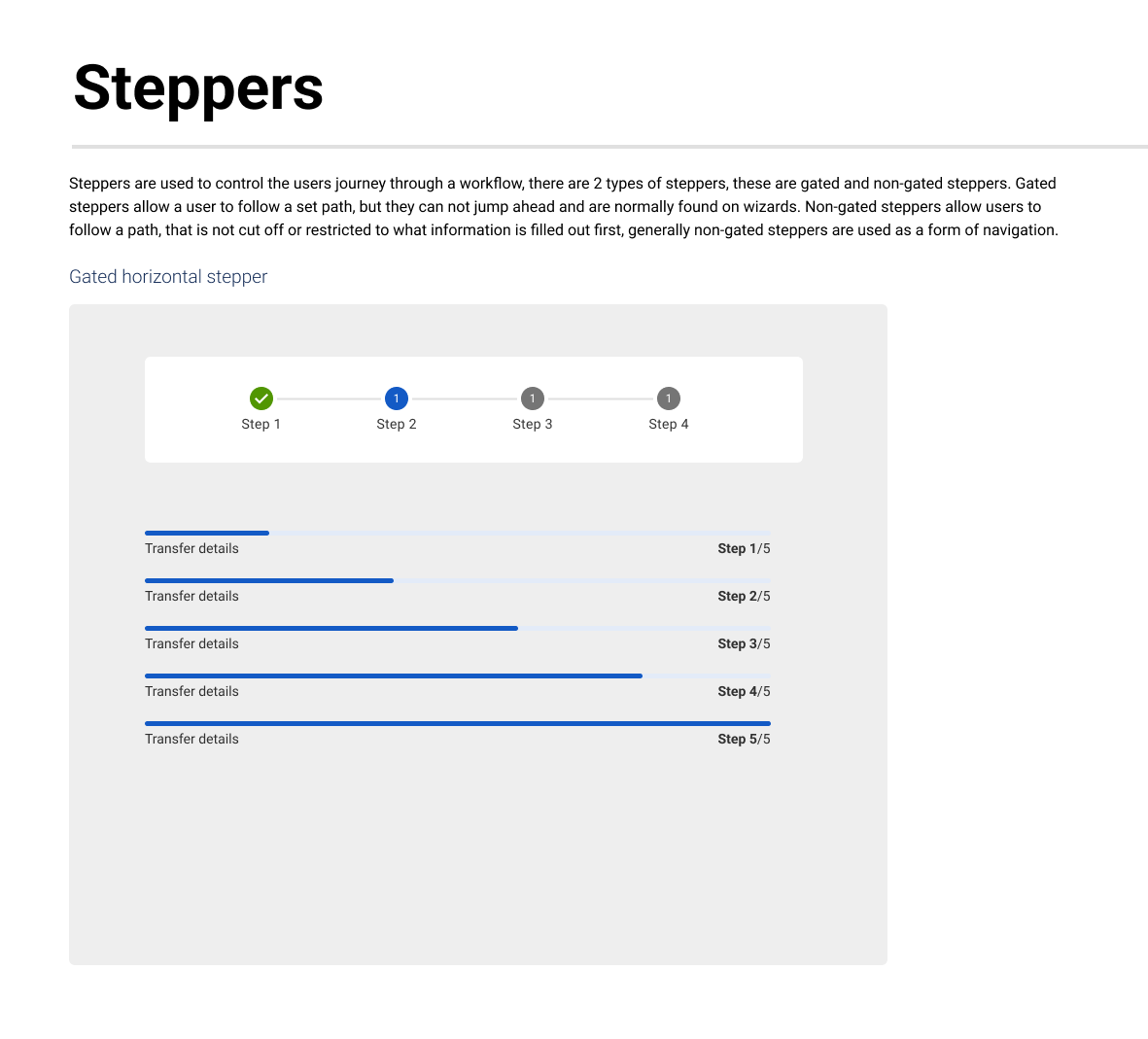Click the Steppers page title
This screenshot has height=1039, width=1148.
(198, 88)
